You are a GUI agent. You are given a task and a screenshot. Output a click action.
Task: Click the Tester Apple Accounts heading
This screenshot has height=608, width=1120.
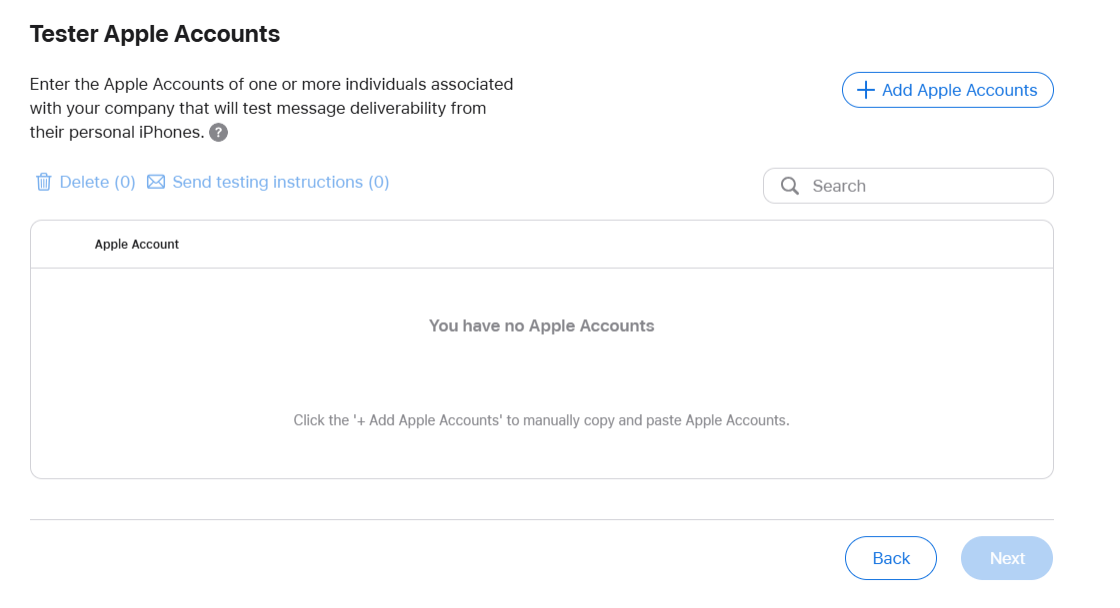pyautogui.click(x=155, y=34)
